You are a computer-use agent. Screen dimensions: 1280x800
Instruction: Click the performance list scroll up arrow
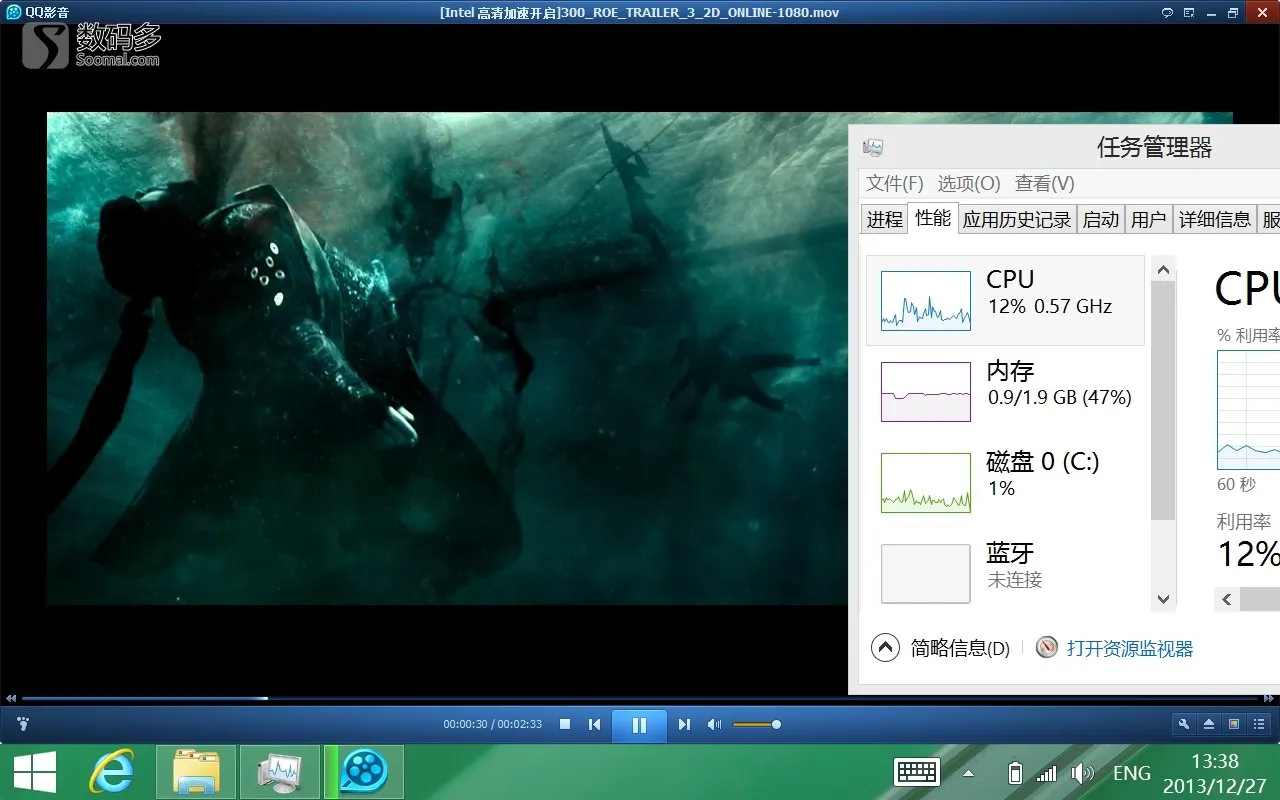[x=1163, y=269]
